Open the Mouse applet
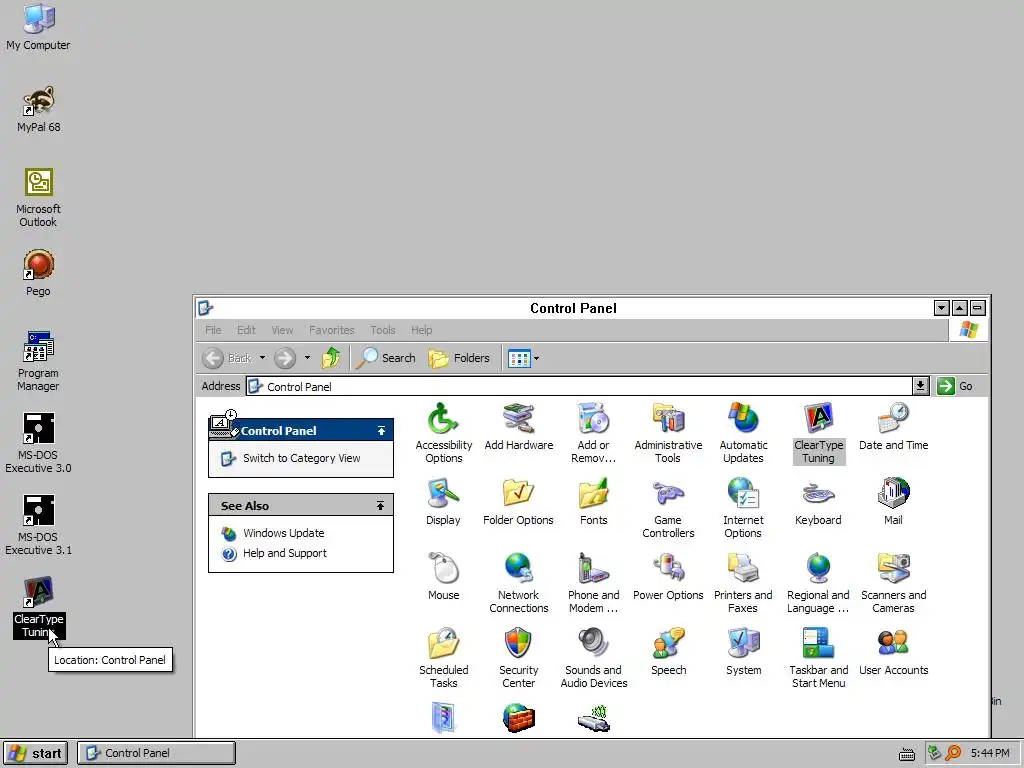Image resolution: width=1024 pixels, height=768 pixels. pos(443,577)
